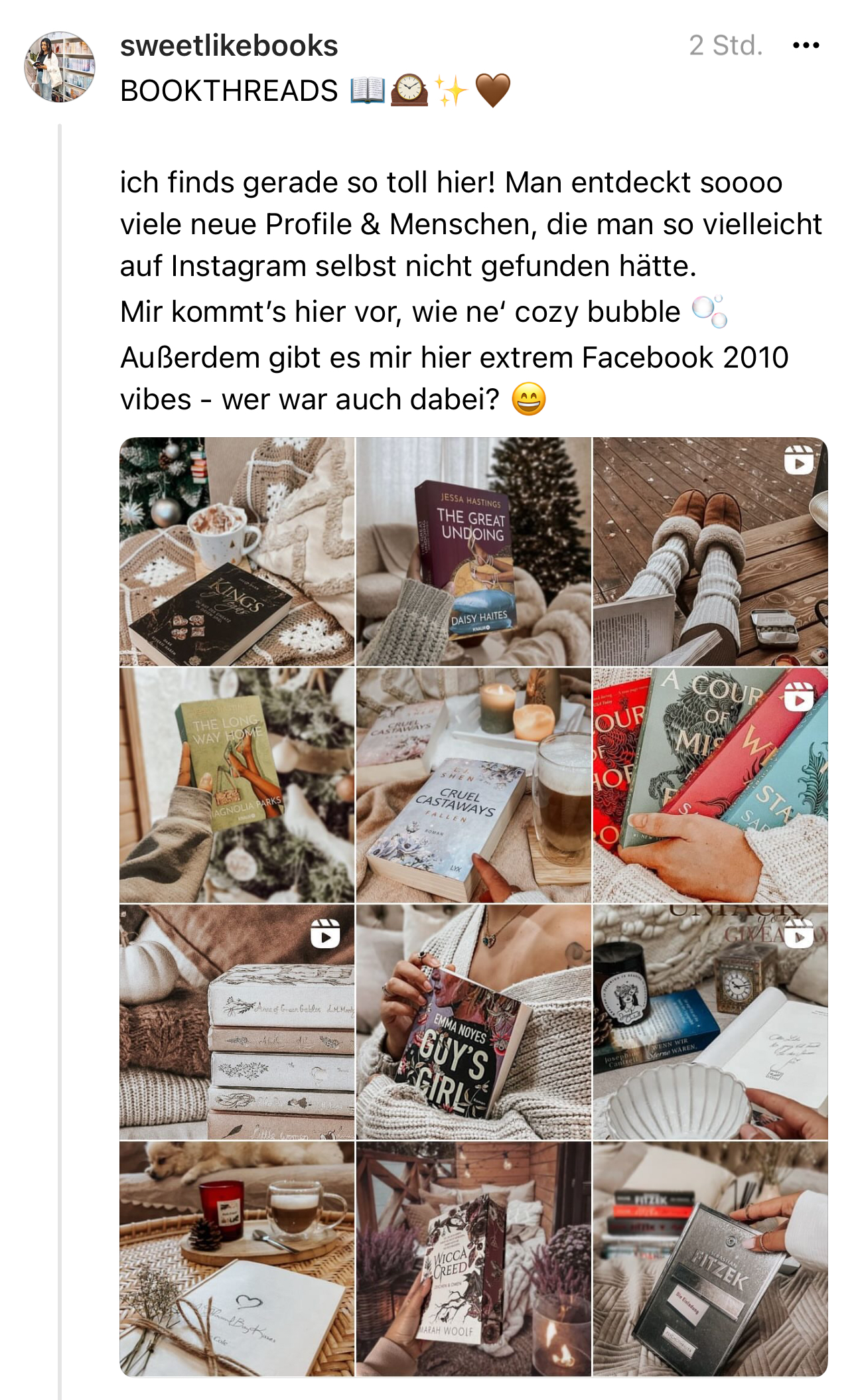Tap the reel icon on Court of Mist photo
Viewport: 852px width, 1400px height.
[x=798, y=697]
